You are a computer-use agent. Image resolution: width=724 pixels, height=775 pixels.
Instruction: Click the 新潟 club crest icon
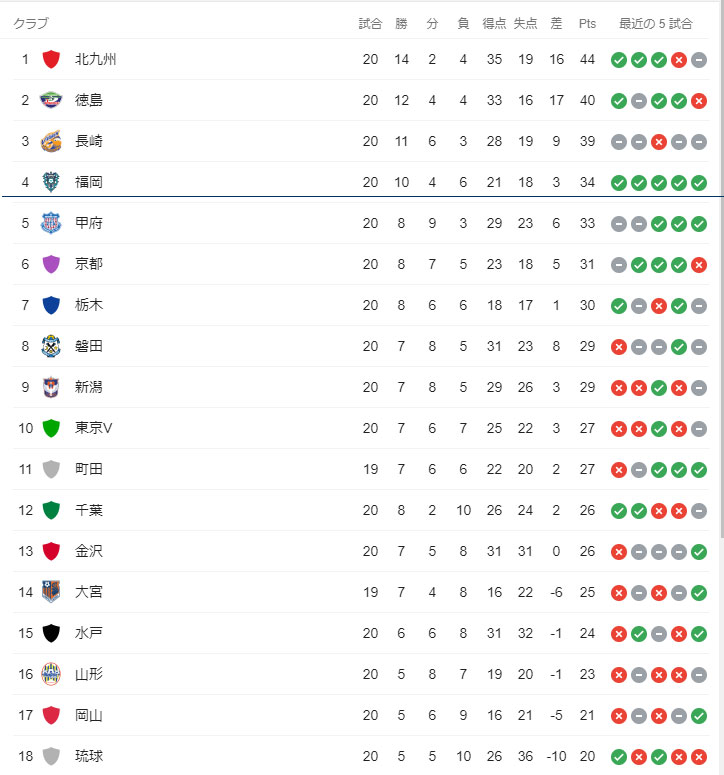(51, 387)
